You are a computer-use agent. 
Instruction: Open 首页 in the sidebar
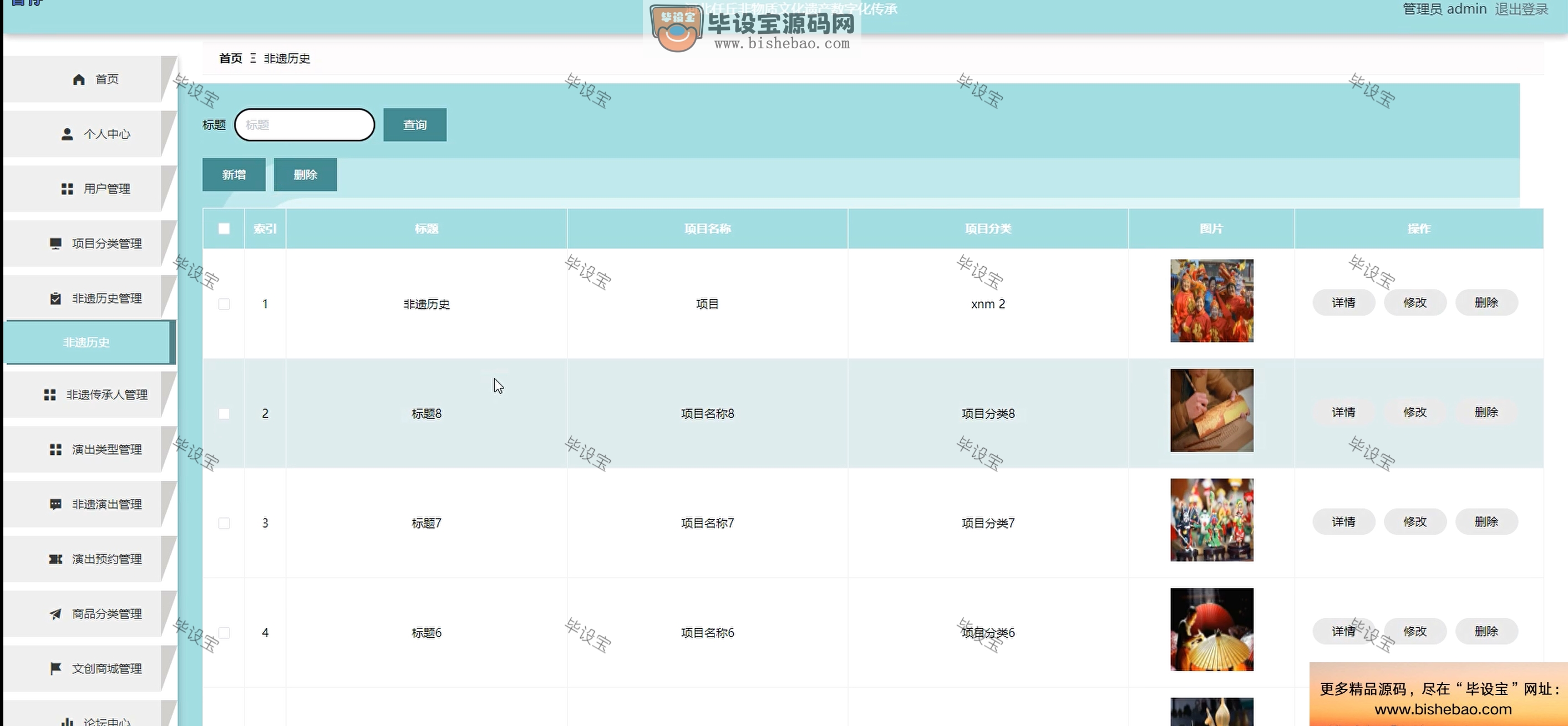[x=90, y=79]
